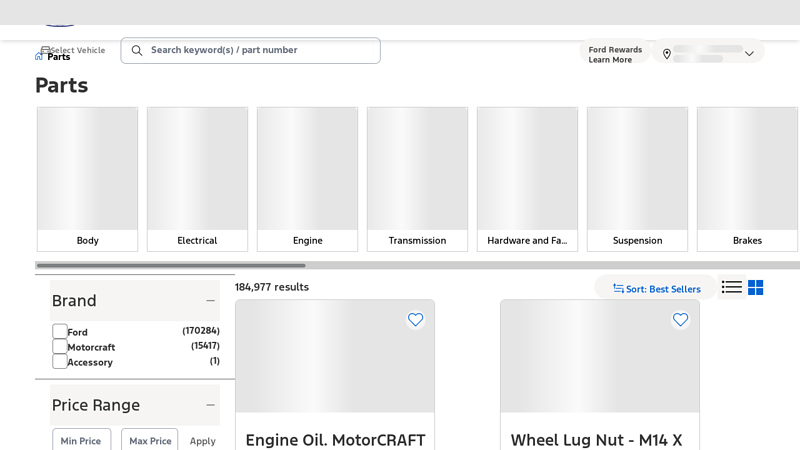This screenshot has height=450, width=800.
Task: Apply the price range filter
Action: tap(203, 441)
